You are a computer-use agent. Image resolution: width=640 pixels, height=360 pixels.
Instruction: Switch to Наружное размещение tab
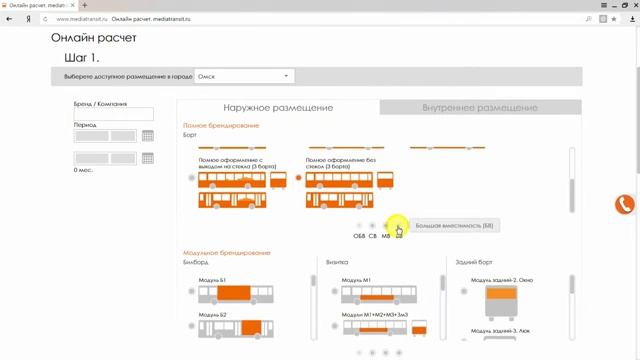[x=278, y=108]
